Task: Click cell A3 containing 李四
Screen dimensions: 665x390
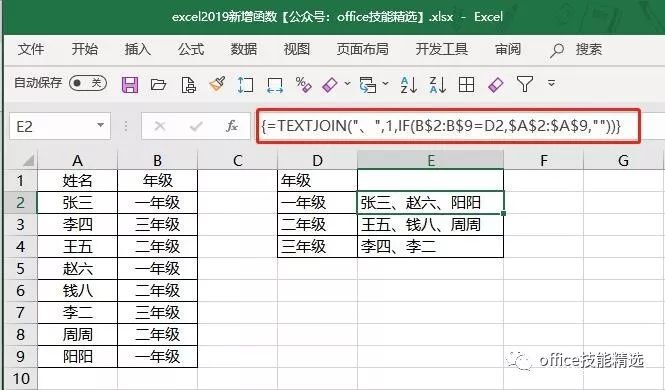Action: tap(77, 225)
